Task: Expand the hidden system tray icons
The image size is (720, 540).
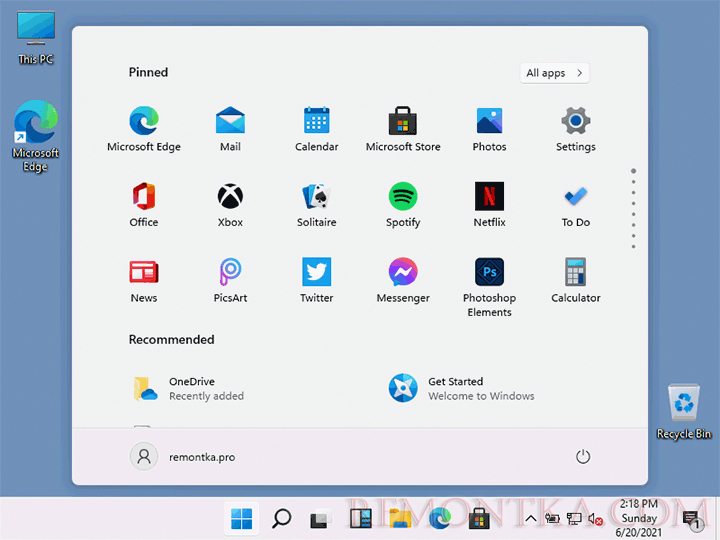Action: [x=531, y=519]
